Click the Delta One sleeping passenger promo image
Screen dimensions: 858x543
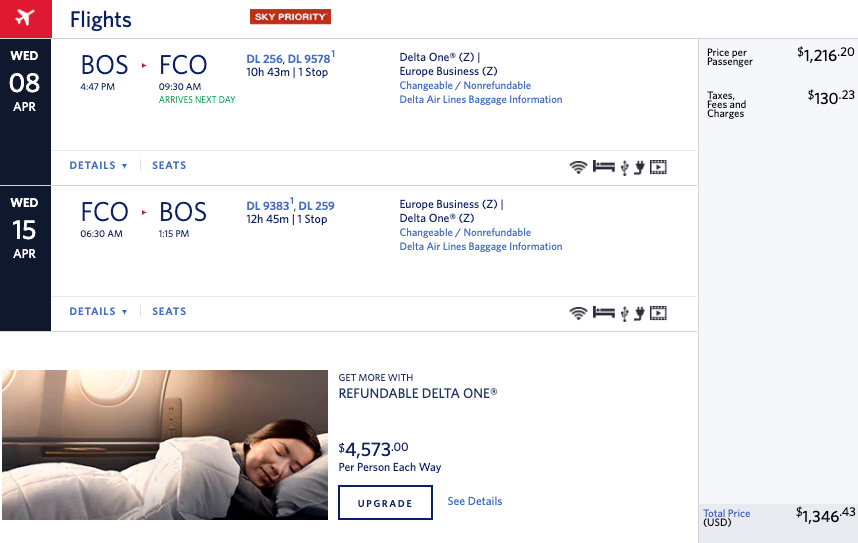165,444
